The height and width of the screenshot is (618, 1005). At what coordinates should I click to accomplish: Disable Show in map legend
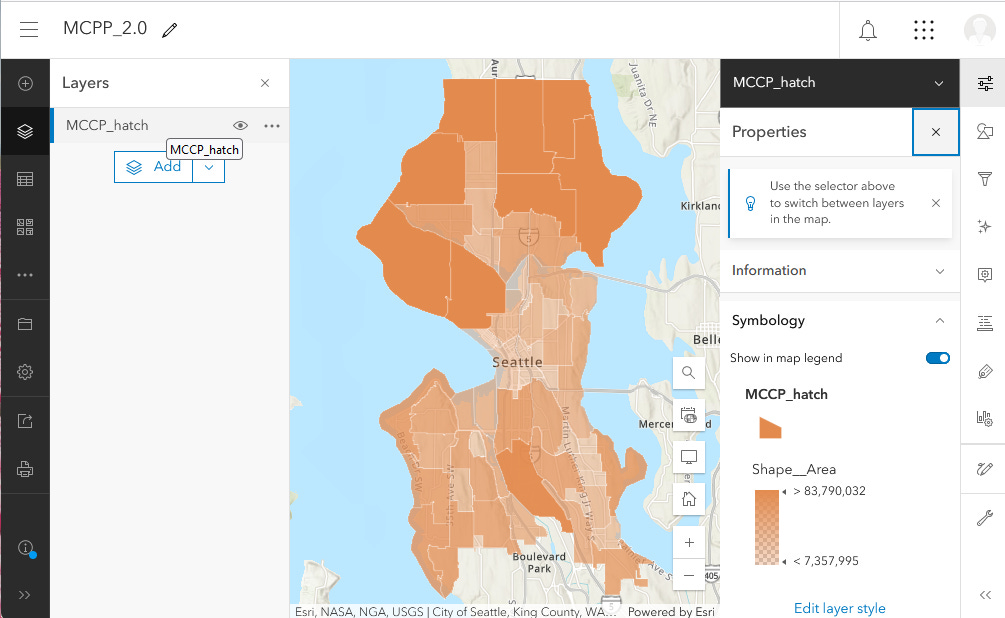tap(937, 357)
